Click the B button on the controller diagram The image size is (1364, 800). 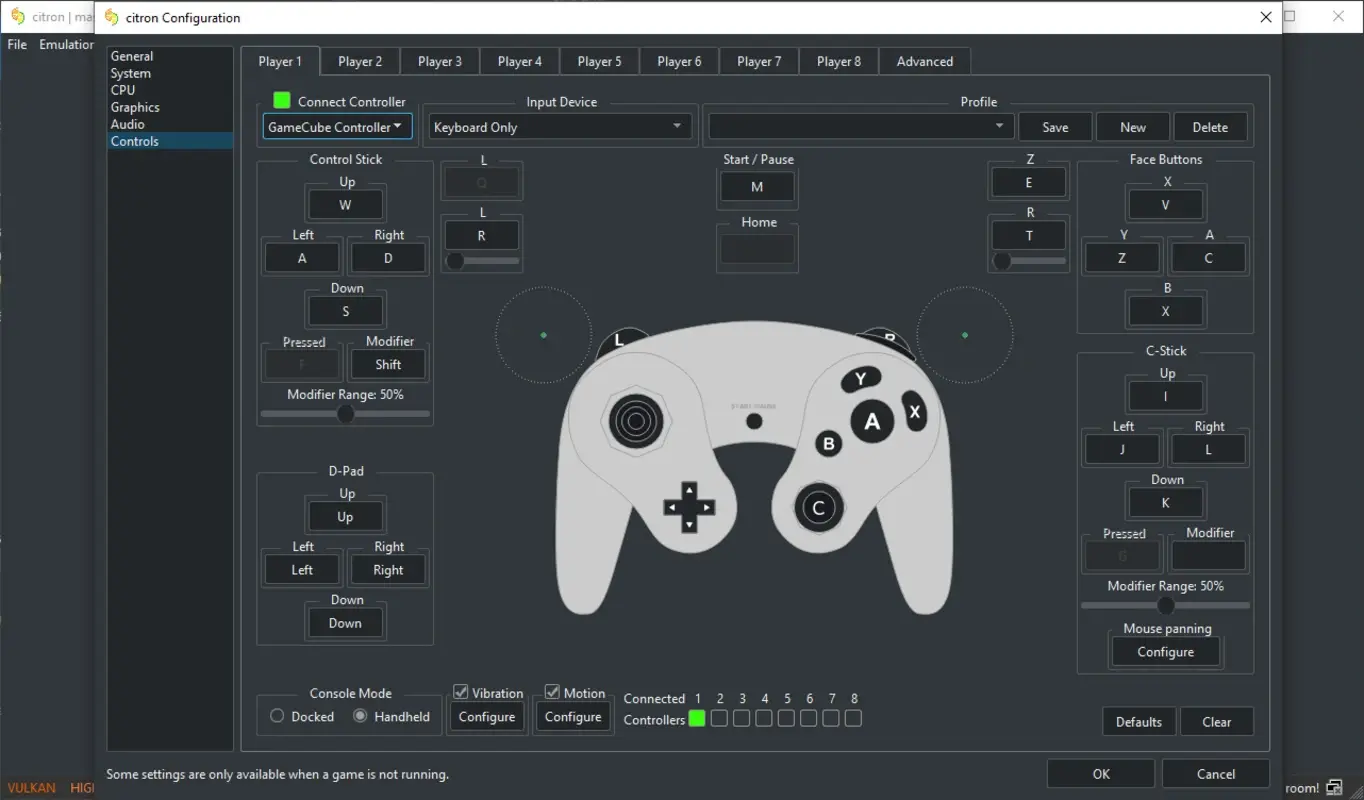click(829, 444)
